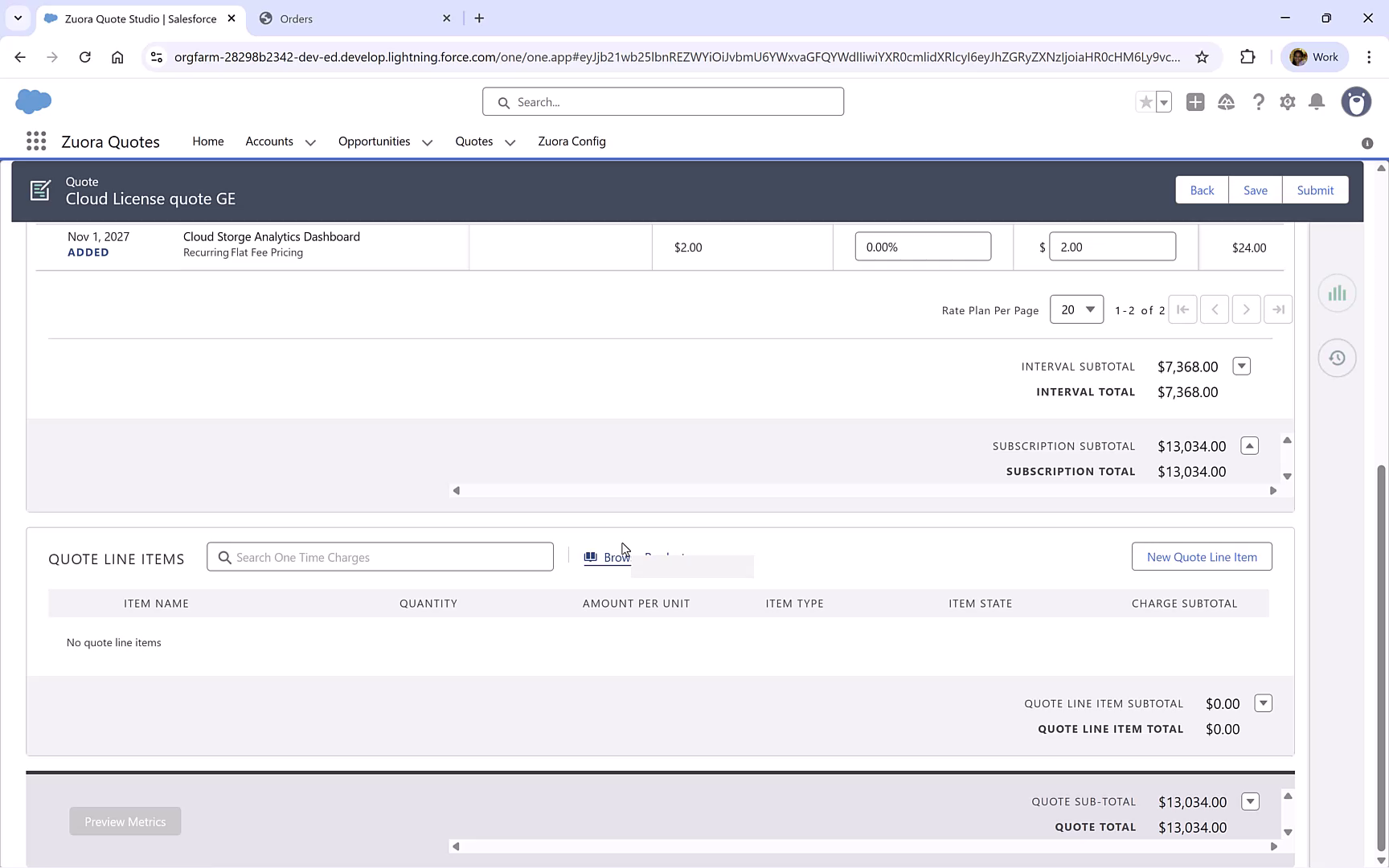Toggle the favorite star for this page
Viewport: 1389px width, 868px height.
pos(1145,102)
